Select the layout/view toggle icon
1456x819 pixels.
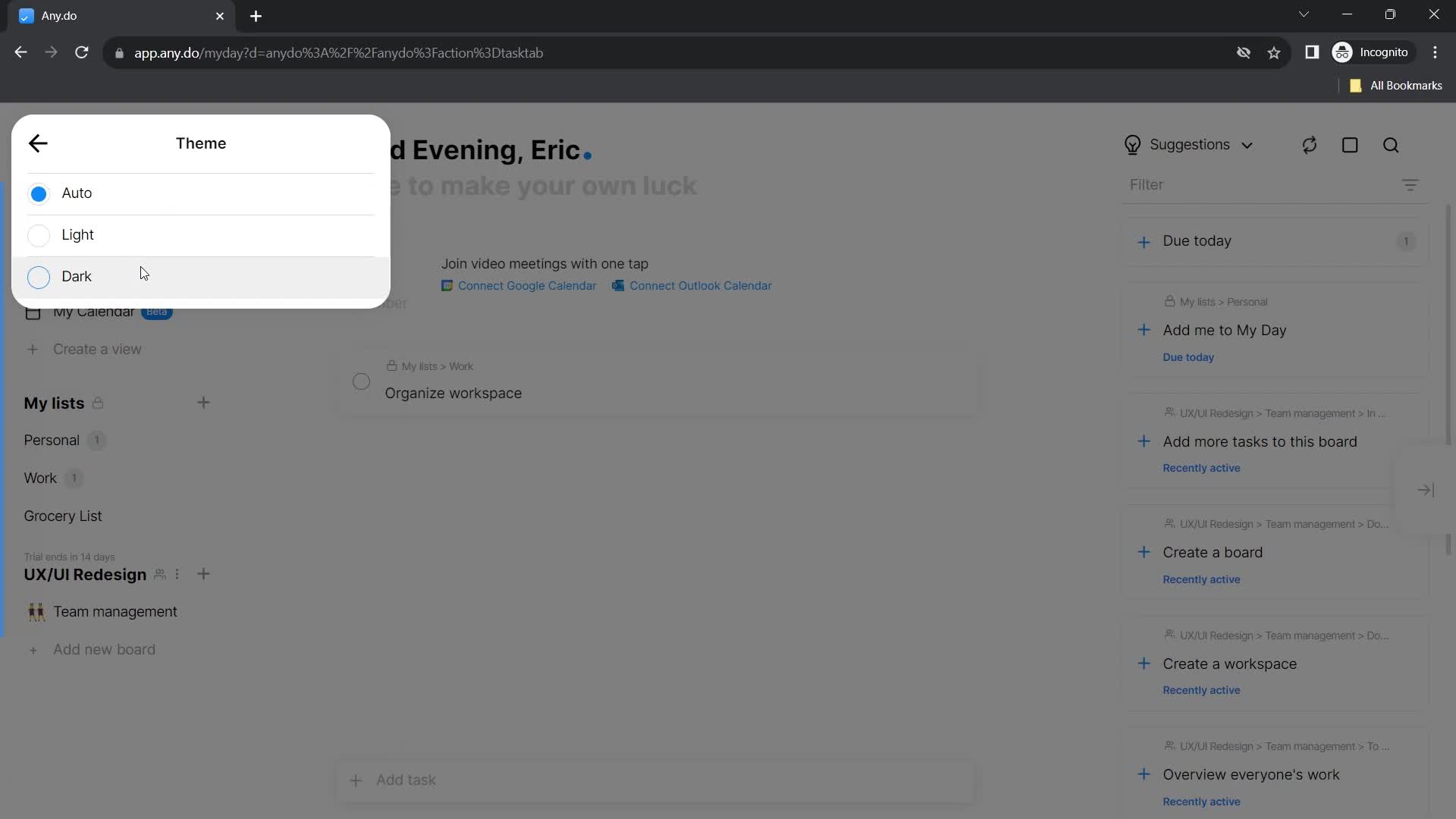tap(1351, 145)
